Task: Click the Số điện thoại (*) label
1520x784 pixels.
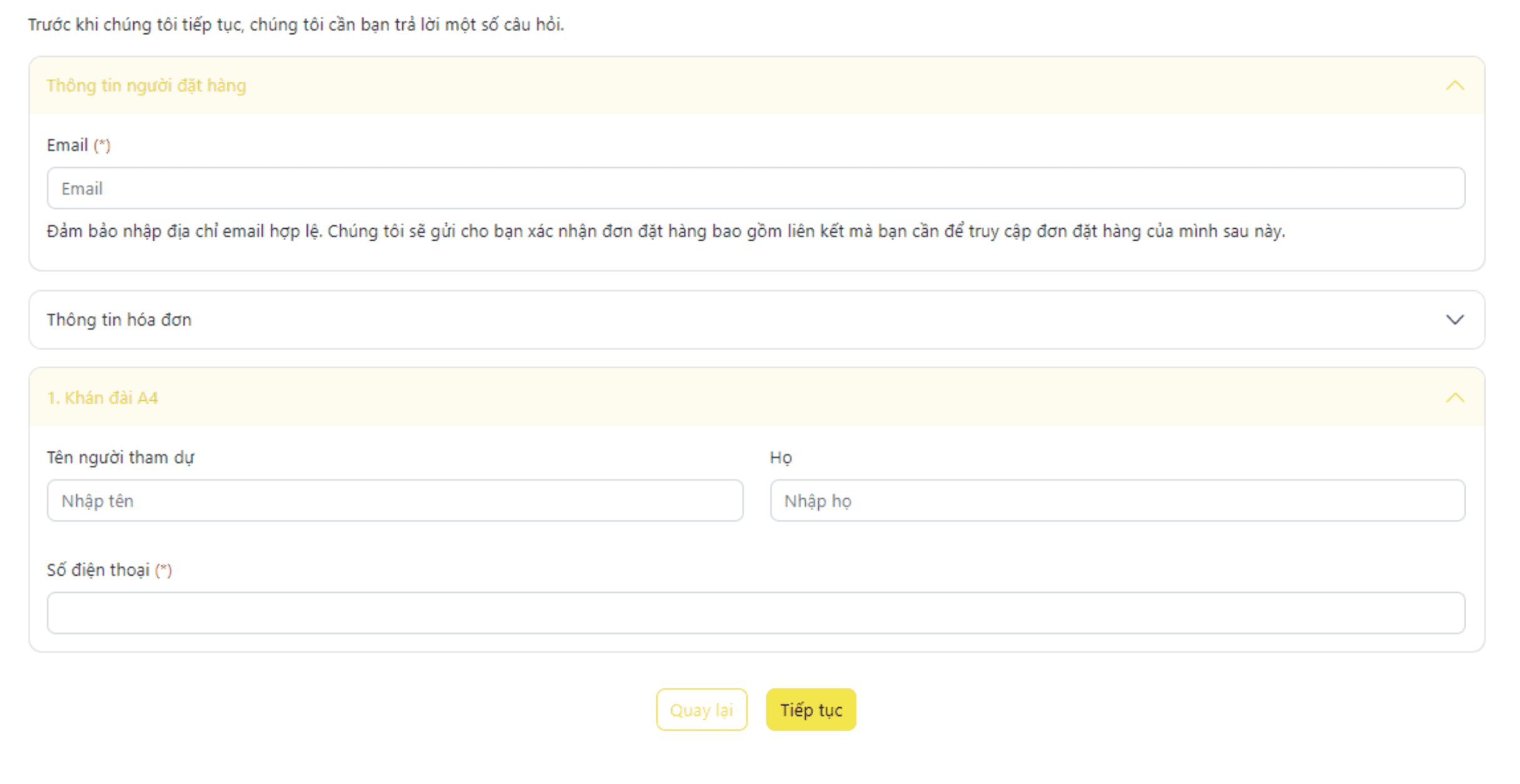Action: tap(109, 570)
